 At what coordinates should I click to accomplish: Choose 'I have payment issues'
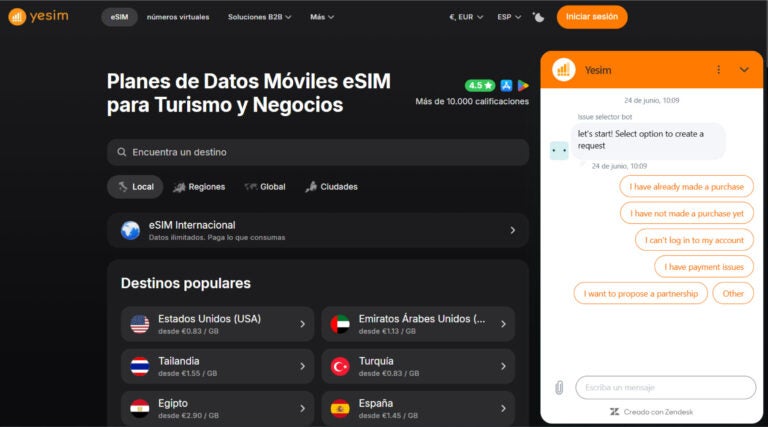704,267
